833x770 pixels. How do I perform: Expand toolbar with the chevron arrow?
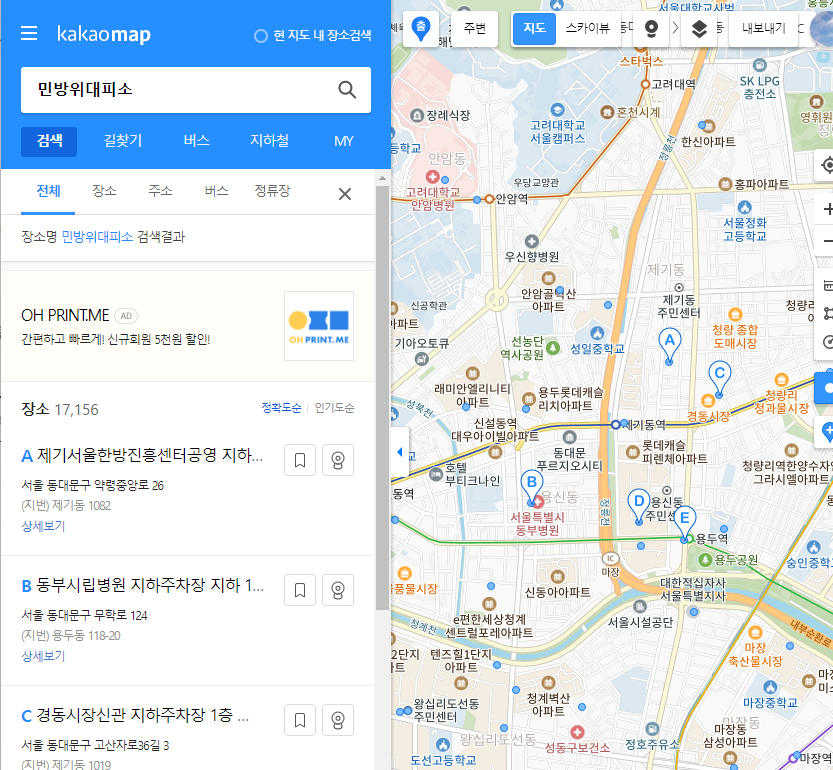tap(675, 28)
